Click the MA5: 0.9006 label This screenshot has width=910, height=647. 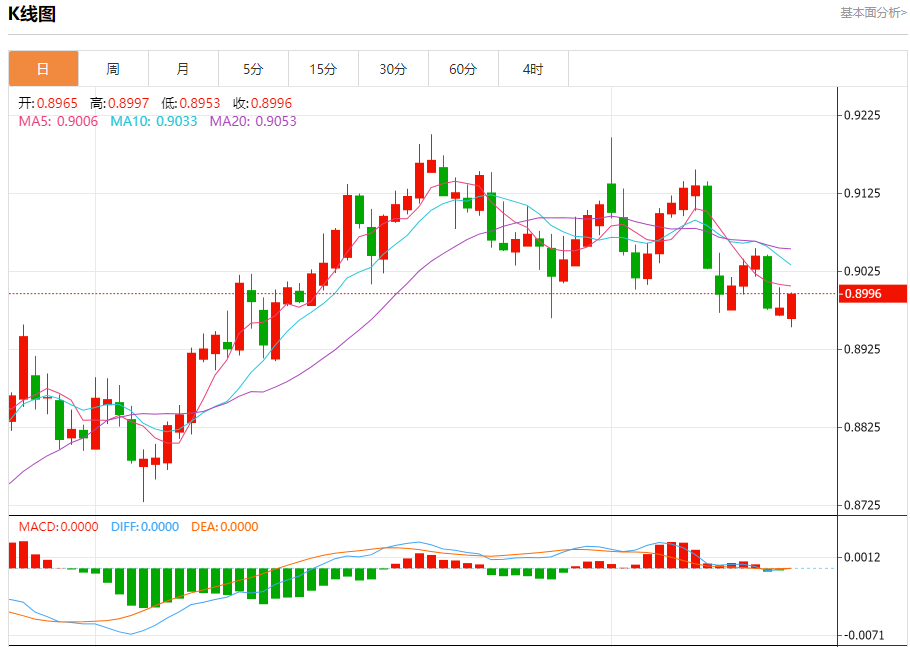click(x=59, y=121)
